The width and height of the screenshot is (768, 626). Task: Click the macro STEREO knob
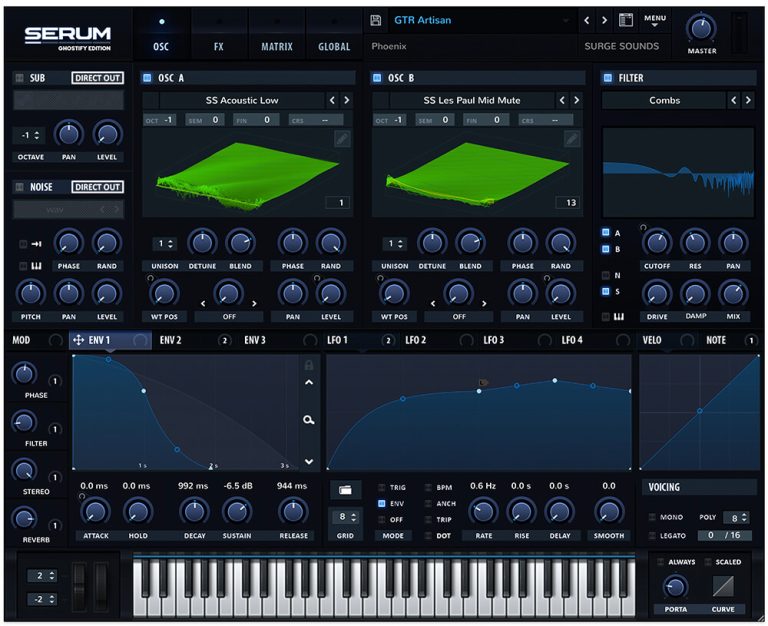[24, 470]
